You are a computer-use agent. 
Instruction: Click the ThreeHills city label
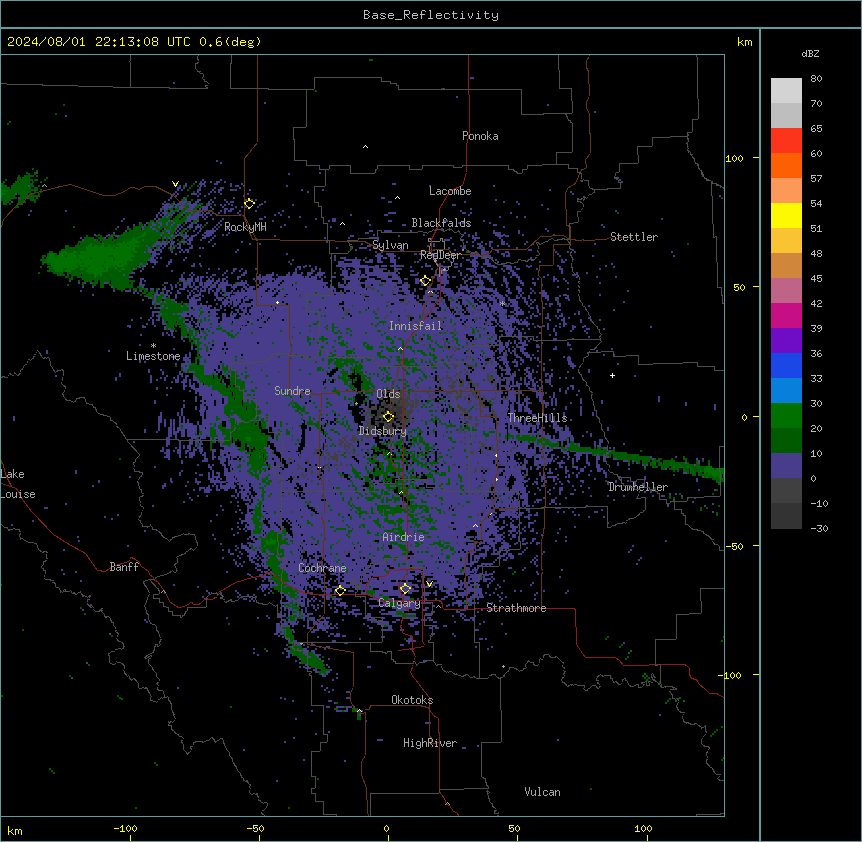pyautogui.click(x=537, y=418)
